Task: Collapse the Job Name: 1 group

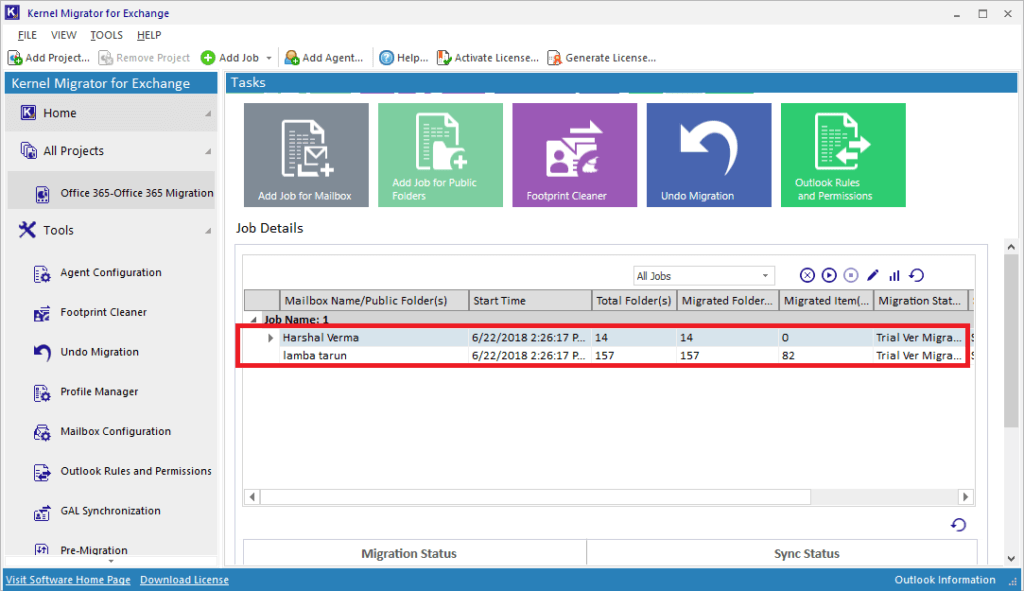Action: [x=256, y=319]
